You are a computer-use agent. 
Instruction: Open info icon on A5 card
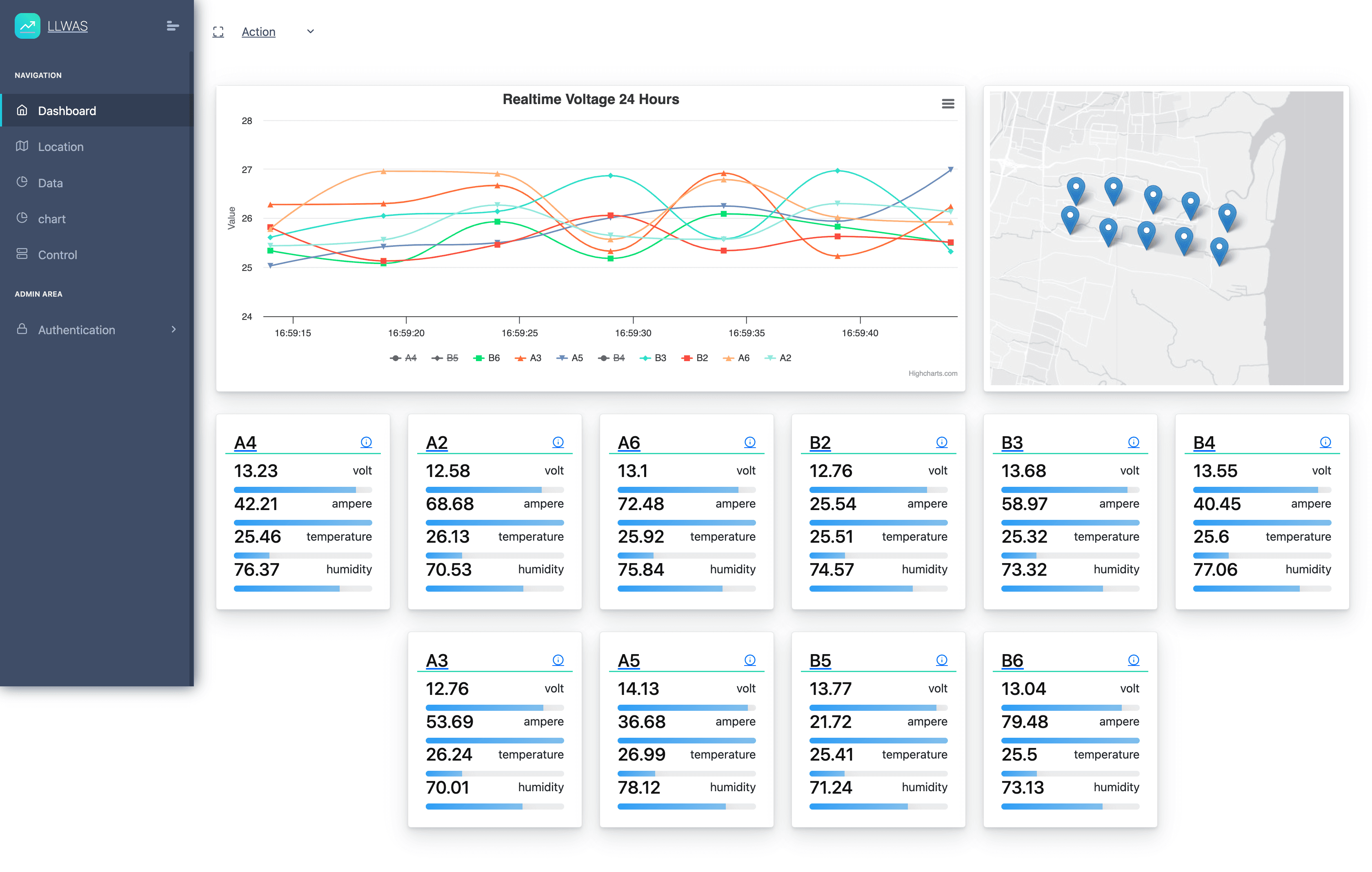click(x=750, y=660)
